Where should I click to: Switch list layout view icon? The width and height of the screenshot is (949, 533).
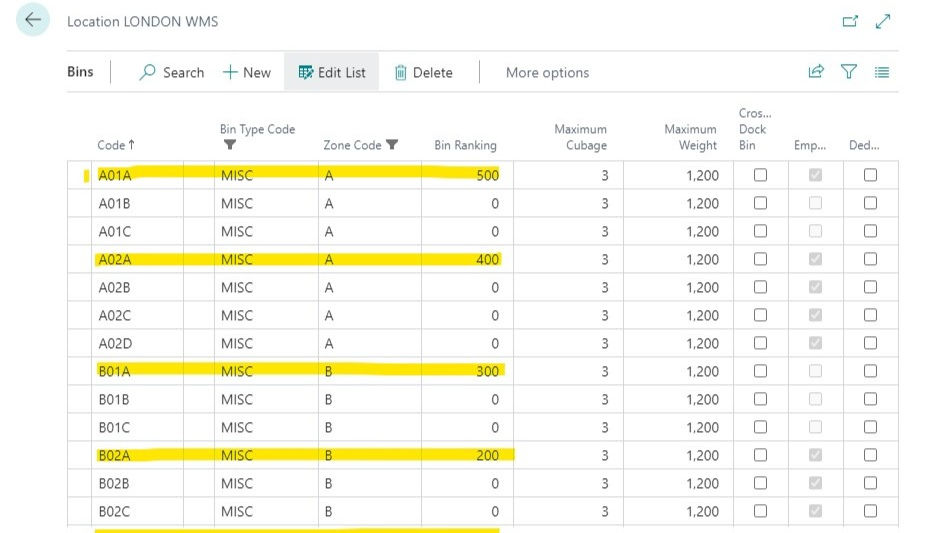[x=882, y=73]
